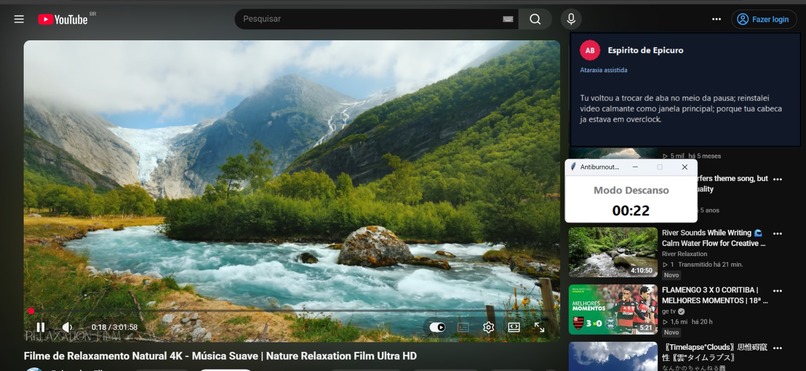Viewport: 806px width, 371px height.
Task: Switch to theater mode icon
Action: tap(514, 327)
